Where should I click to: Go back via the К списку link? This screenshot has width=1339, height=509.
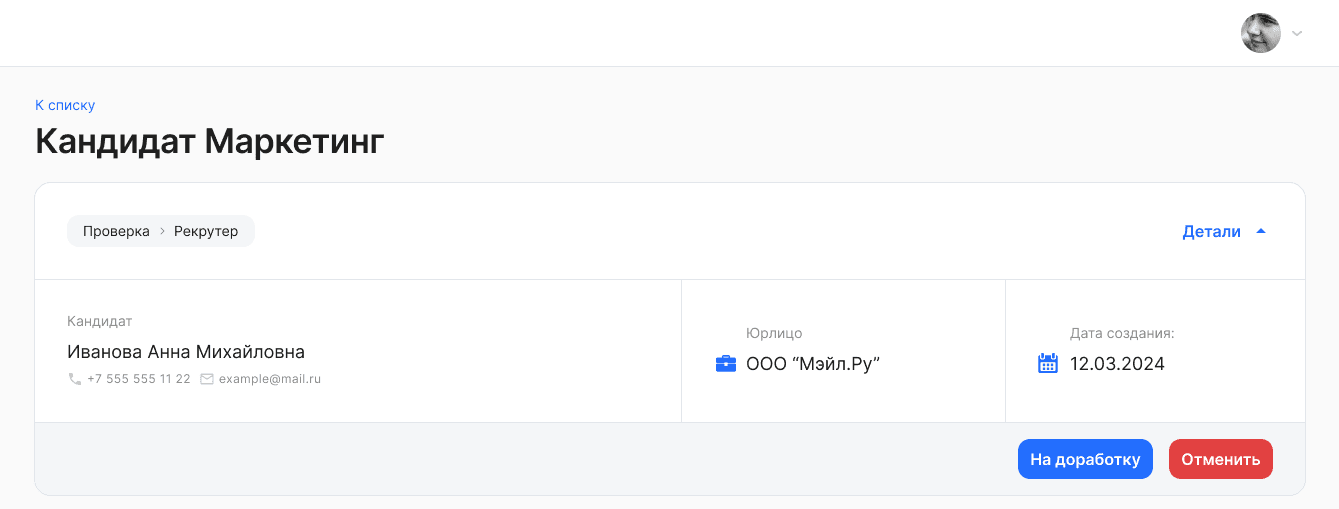[65, 105]
